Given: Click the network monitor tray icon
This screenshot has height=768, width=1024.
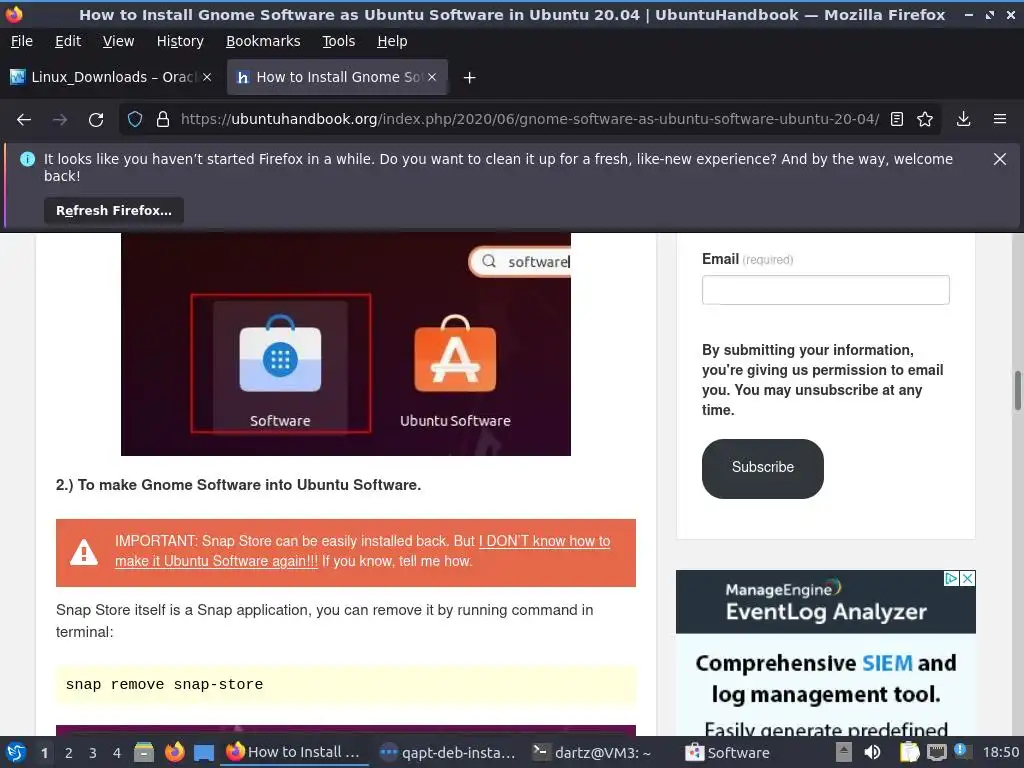Looking at the screenshot, I should (x=936, y=753).
